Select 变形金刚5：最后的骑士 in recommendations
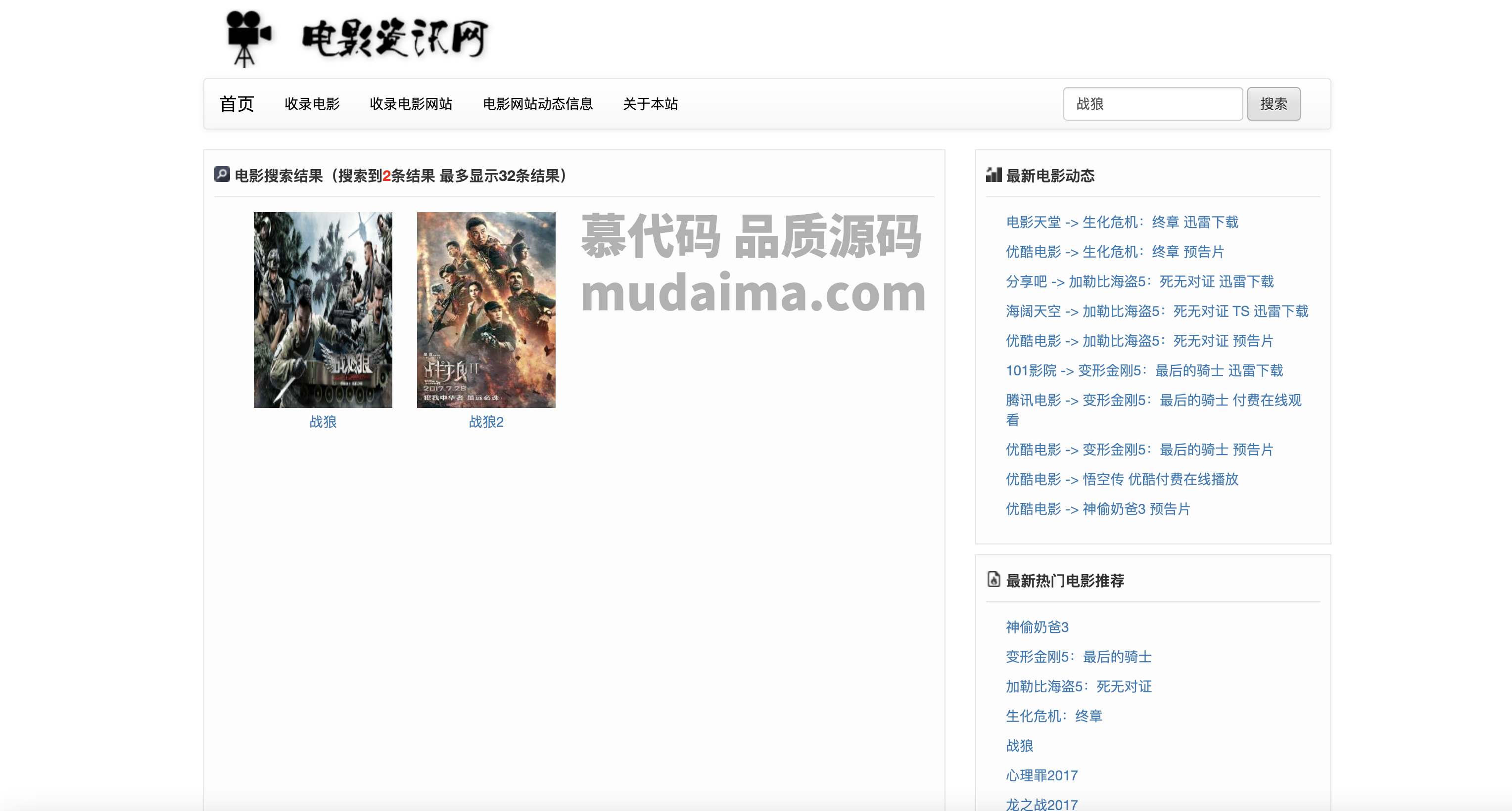Viewport: 1512px width, 811px height. (1078, 657)
